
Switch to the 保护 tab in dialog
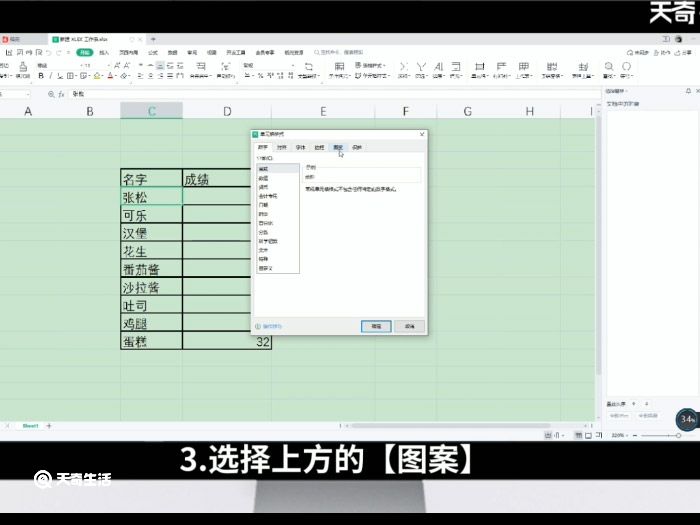(357, 147)
